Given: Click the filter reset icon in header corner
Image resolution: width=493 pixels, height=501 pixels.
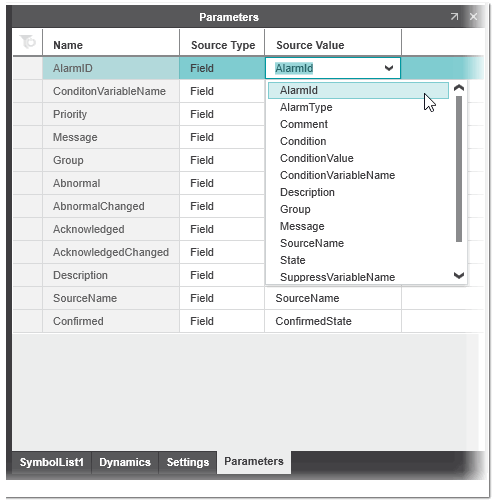Looking at the screenshot, I should (27, 42).
